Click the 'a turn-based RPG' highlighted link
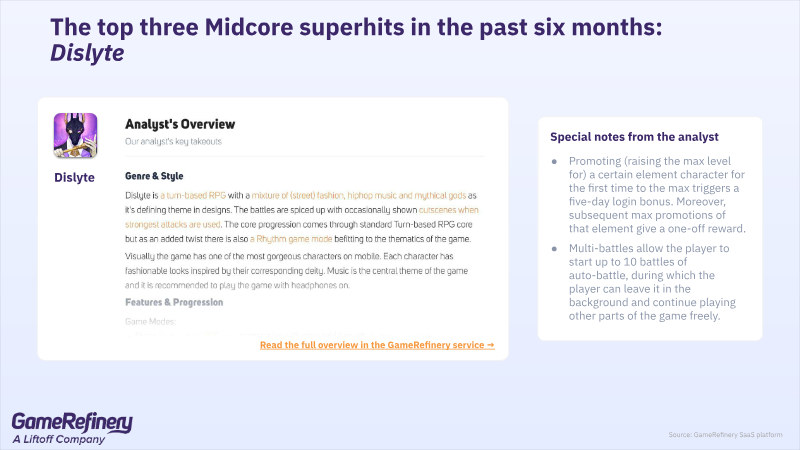Image resolution: width=800 pixels, height=450 pixels. 193,195
